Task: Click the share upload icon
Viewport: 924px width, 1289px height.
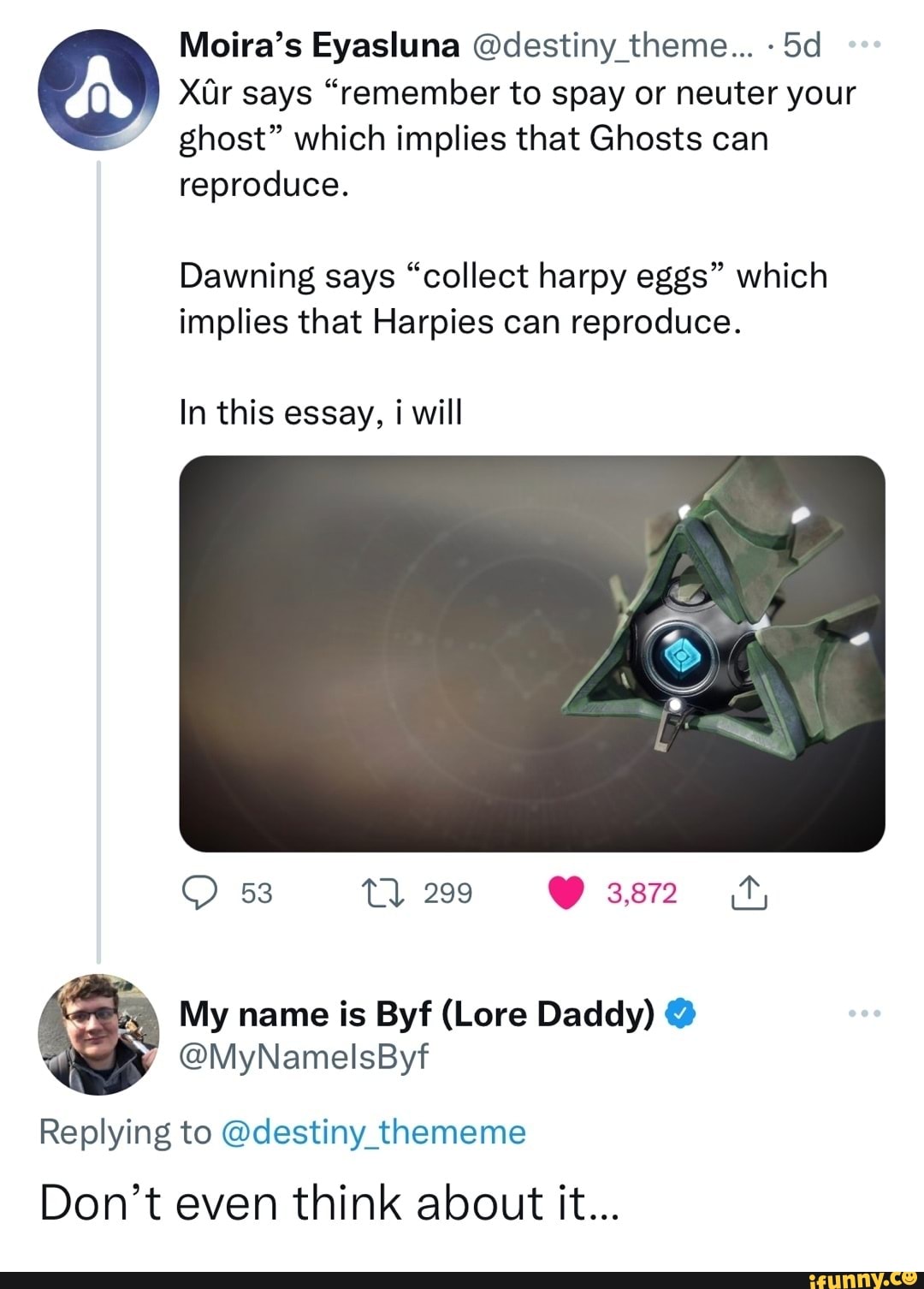Action: point(749,894)
